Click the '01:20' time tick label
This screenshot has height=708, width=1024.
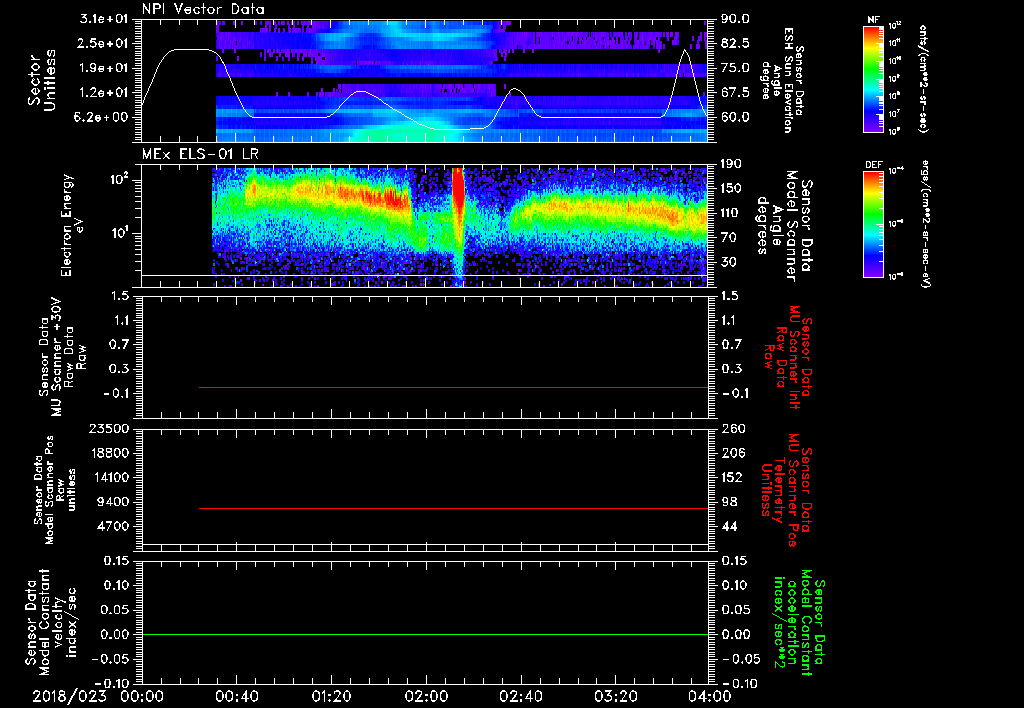[331, 696]
